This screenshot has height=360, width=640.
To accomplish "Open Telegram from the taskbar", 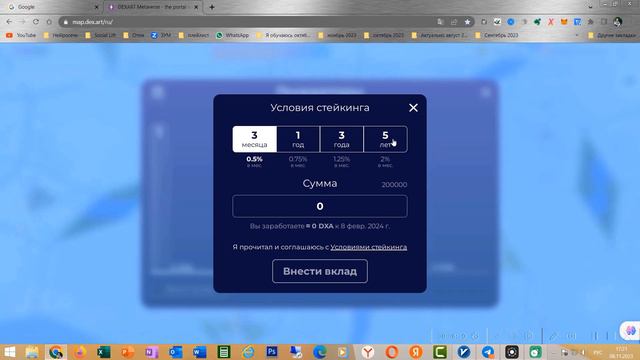I will [488, 352].
